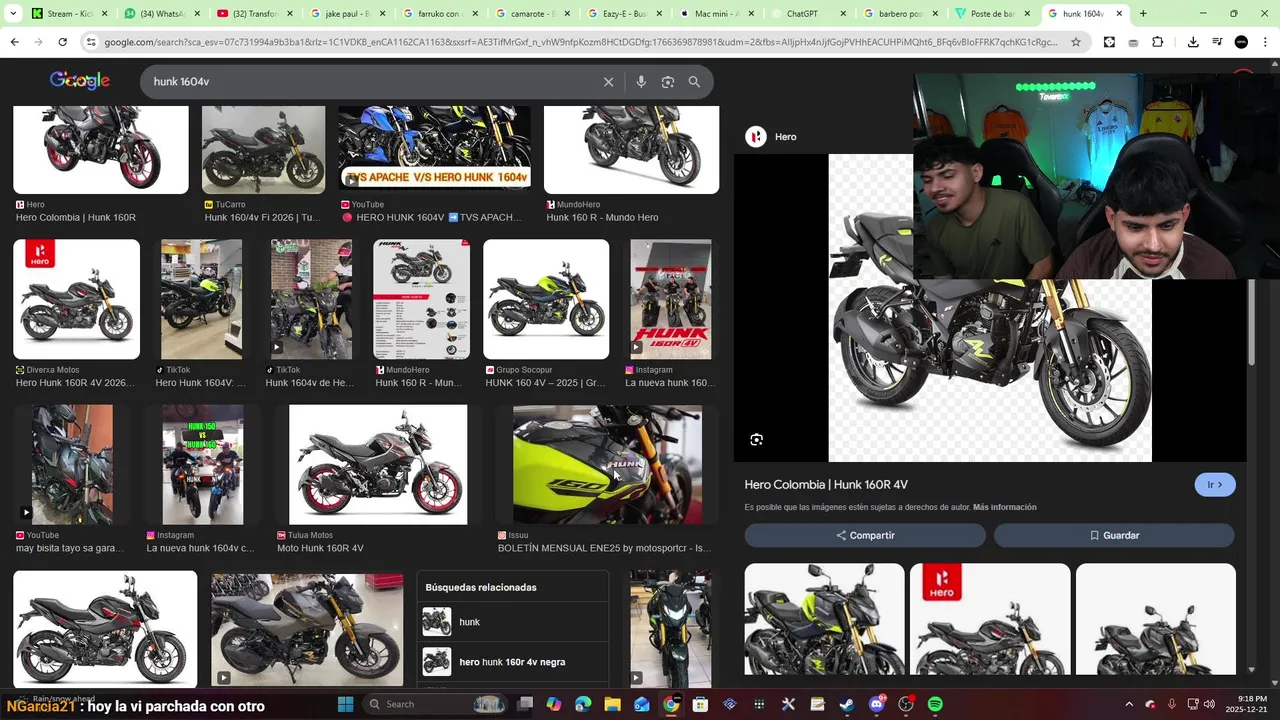Open the large Hunk 160R 4V preview image
Viewport: 1280px width, 720px height.
point(990,370)
